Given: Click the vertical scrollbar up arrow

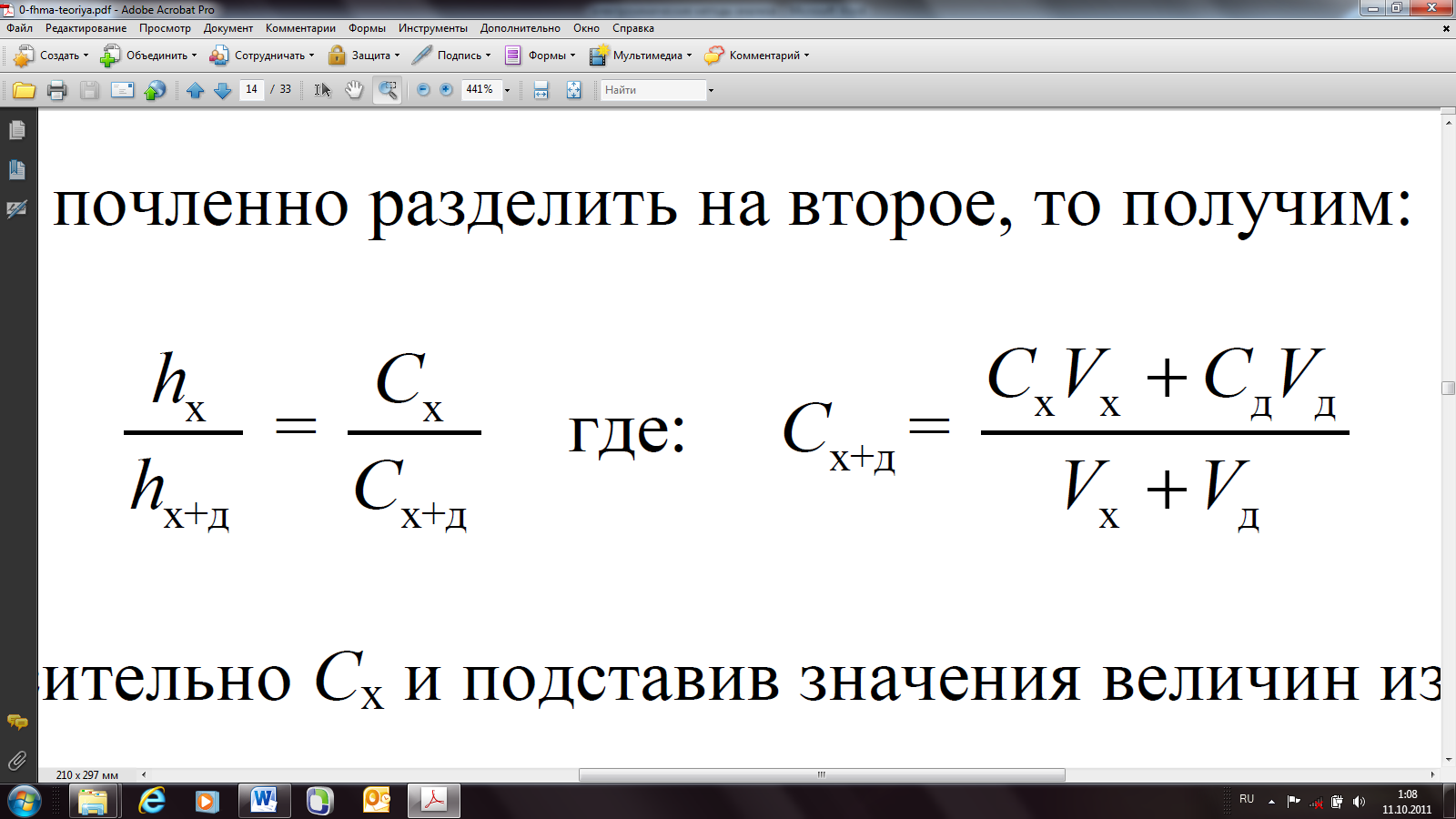Looking at the screenshot, I should (x=1449, y=121).
